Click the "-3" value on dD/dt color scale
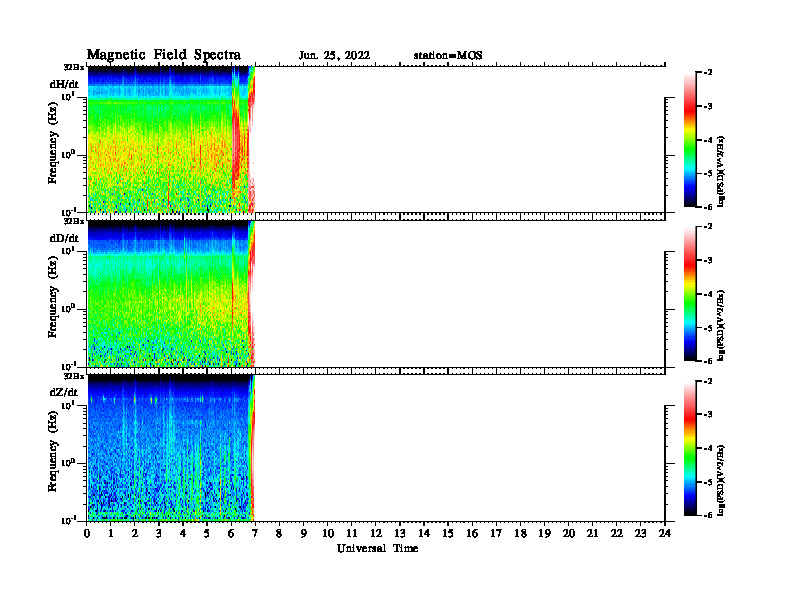Viewport: 792px width, 612px height. (x=708, y=261)
